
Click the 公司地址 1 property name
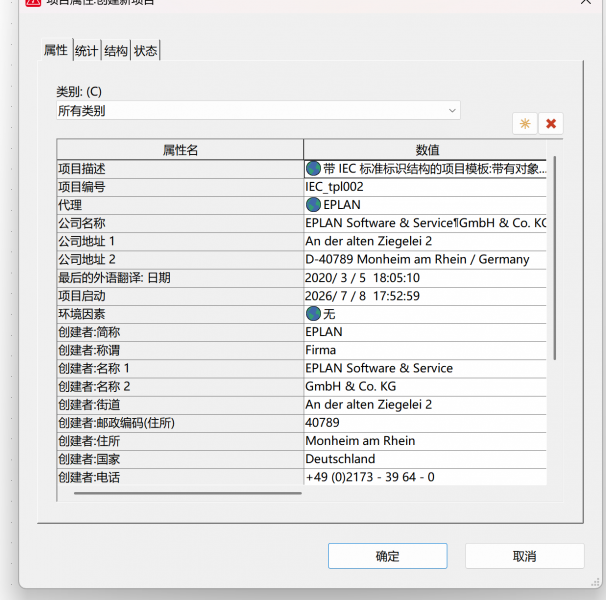pos(180,242)
